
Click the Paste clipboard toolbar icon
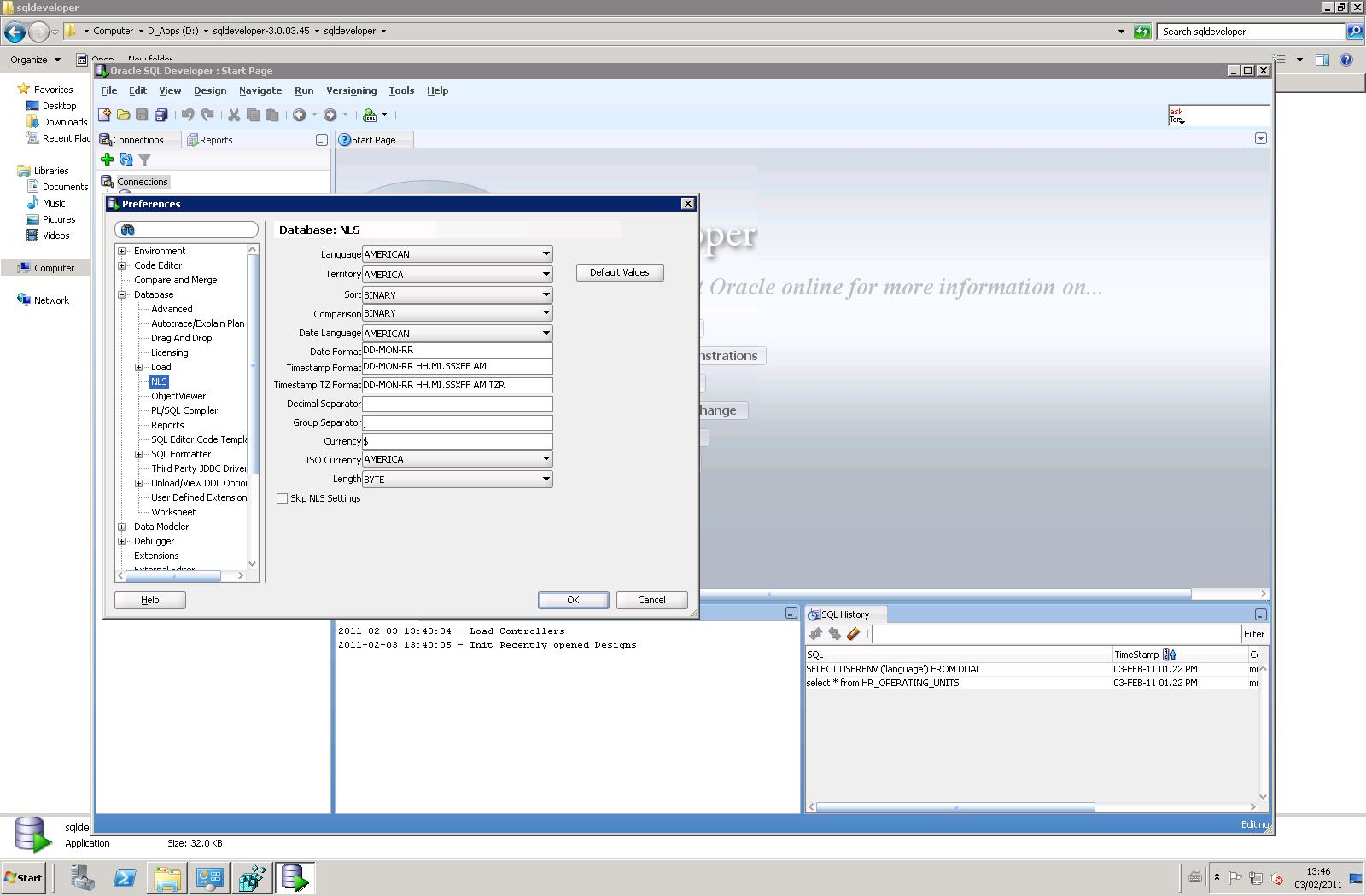(271, 115)
